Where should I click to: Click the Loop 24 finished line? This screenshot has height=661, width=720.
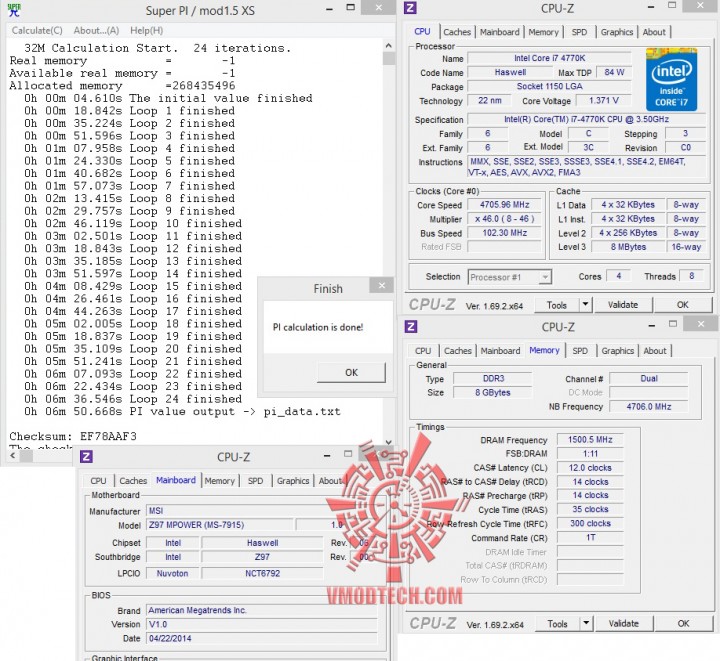[x=133, y=399]
